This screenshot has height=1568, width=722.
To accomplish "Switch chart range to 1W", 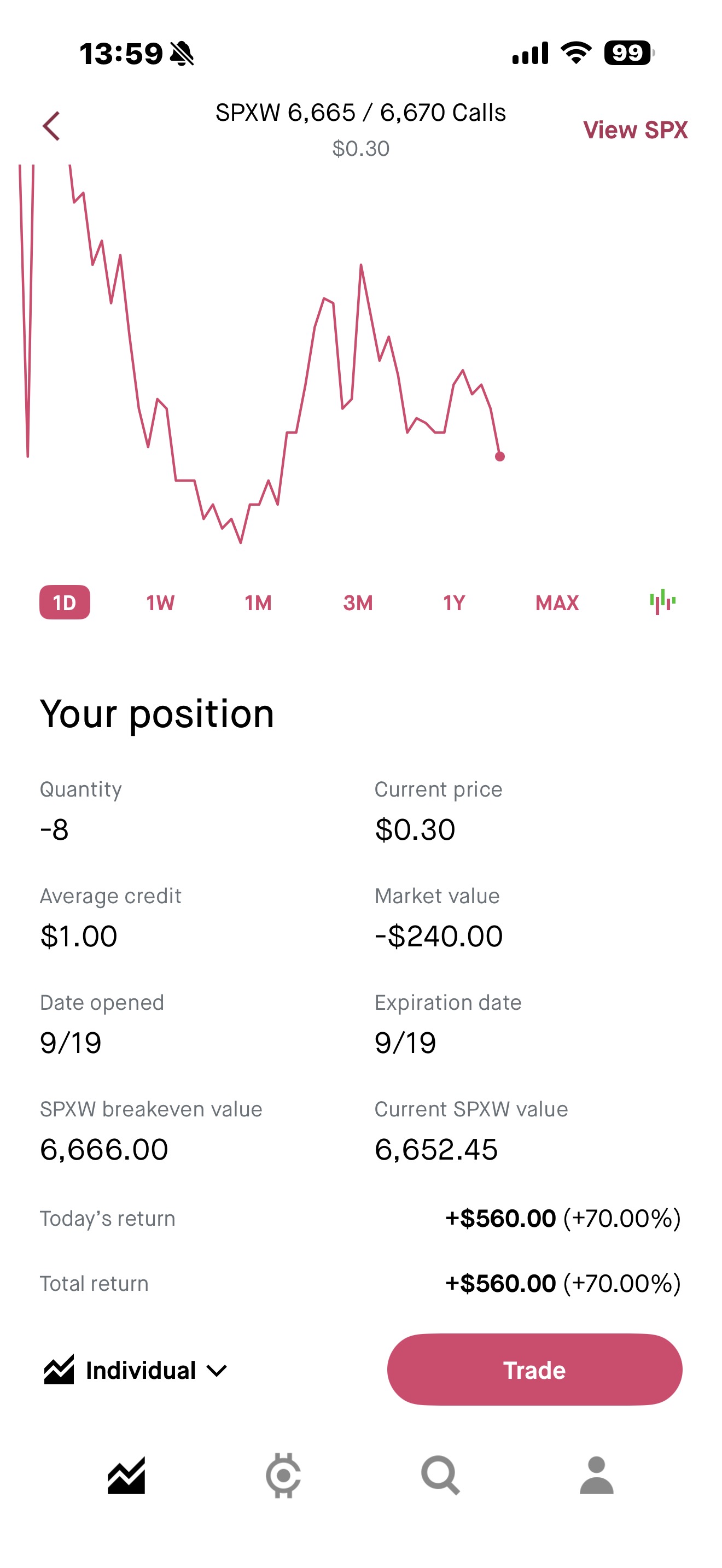I will [160, 602].
